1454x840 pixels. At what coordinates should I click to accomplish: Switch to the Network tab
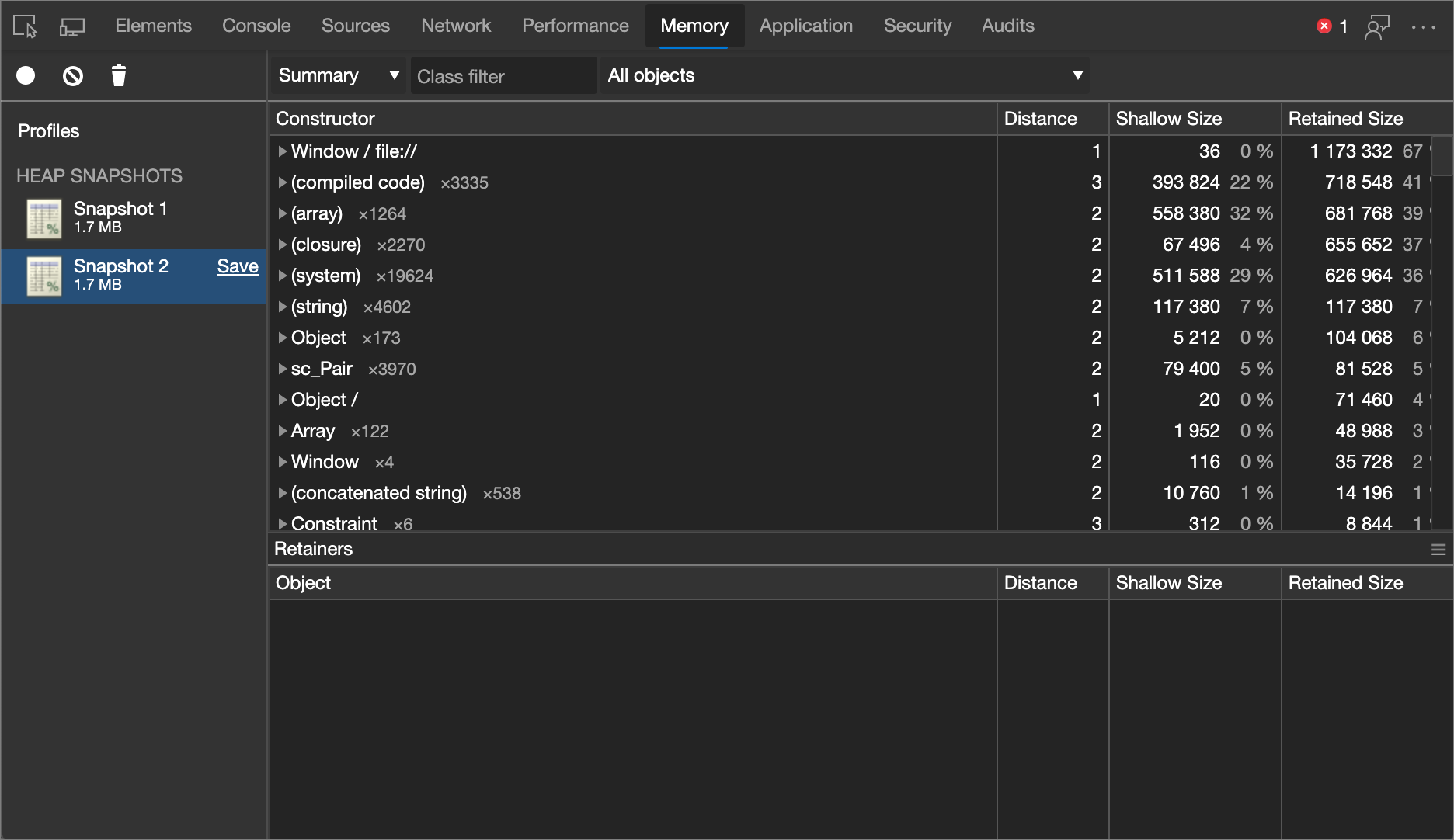point(456,26)
